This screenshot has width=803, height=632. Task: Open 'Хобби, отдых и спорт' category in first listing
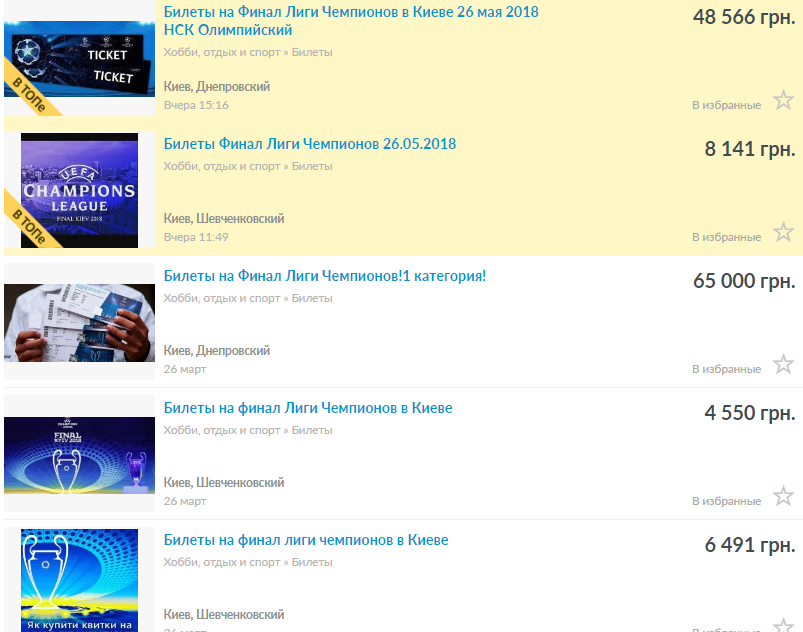coord(222,52)
